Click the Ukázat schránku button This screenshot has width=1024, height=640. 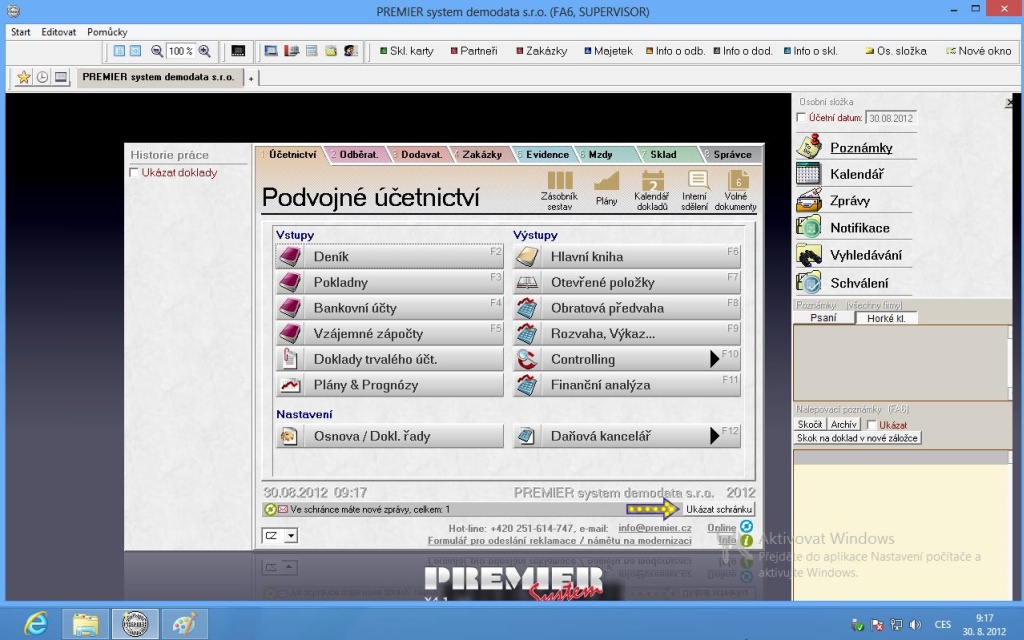(x=718, y=509)
